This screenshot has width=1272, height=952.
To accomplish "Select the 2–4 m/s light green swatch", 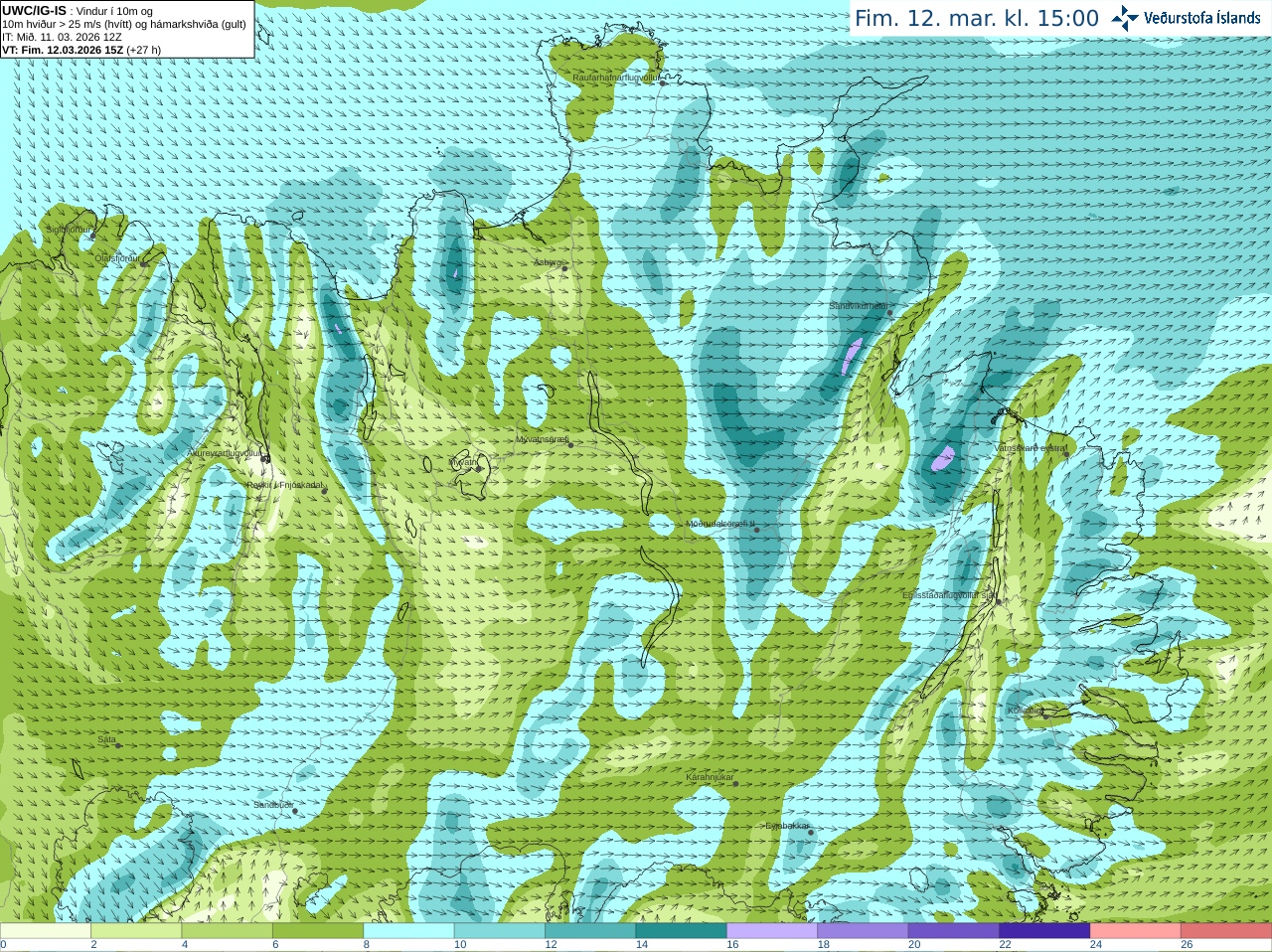I will (x=136, y=931).
